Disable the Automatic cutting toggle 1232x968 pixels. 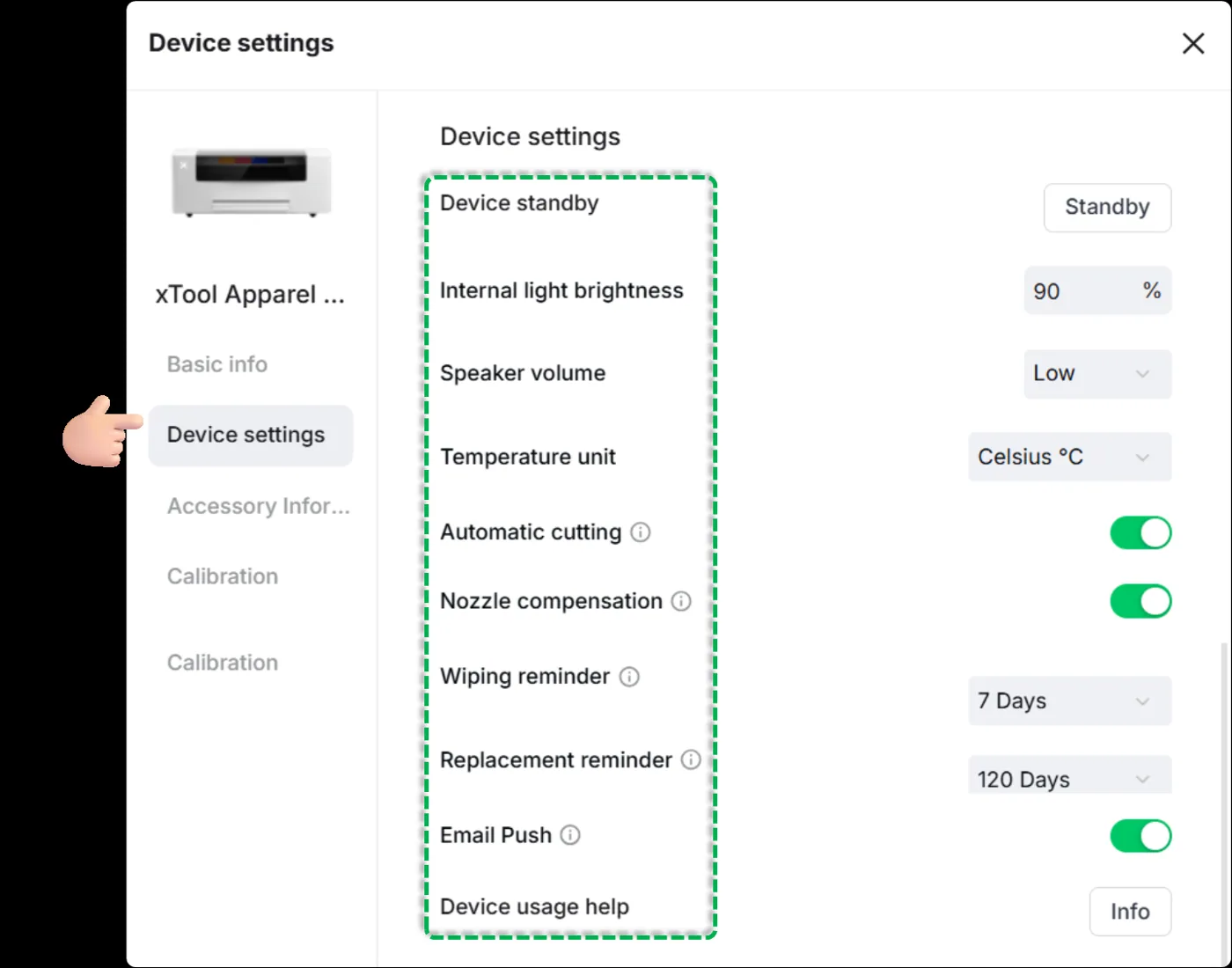click(x=1140, y=532)
